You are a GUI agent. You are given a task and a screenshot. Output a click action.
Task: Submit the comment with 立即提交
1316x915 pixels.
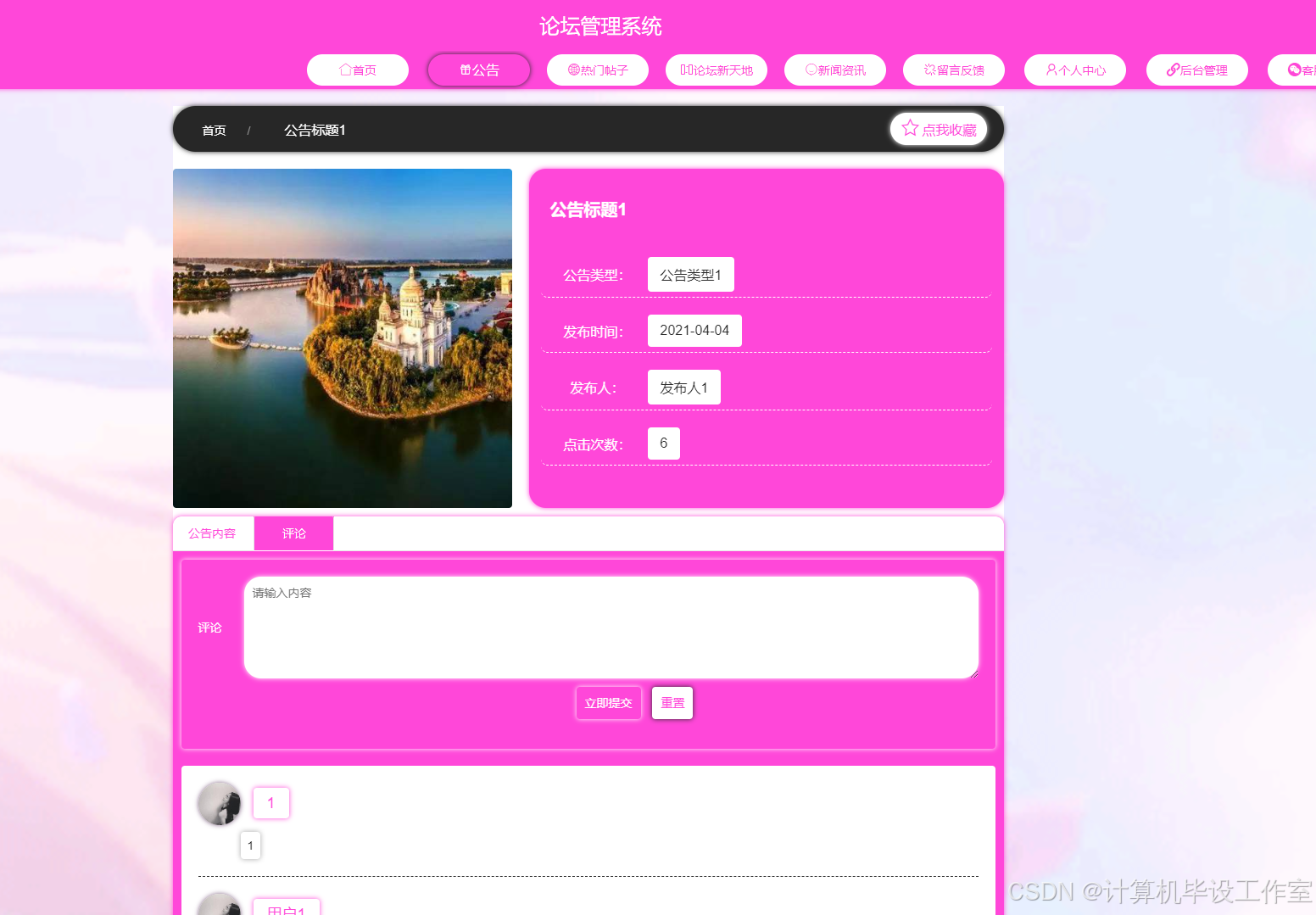pos(609,703)
